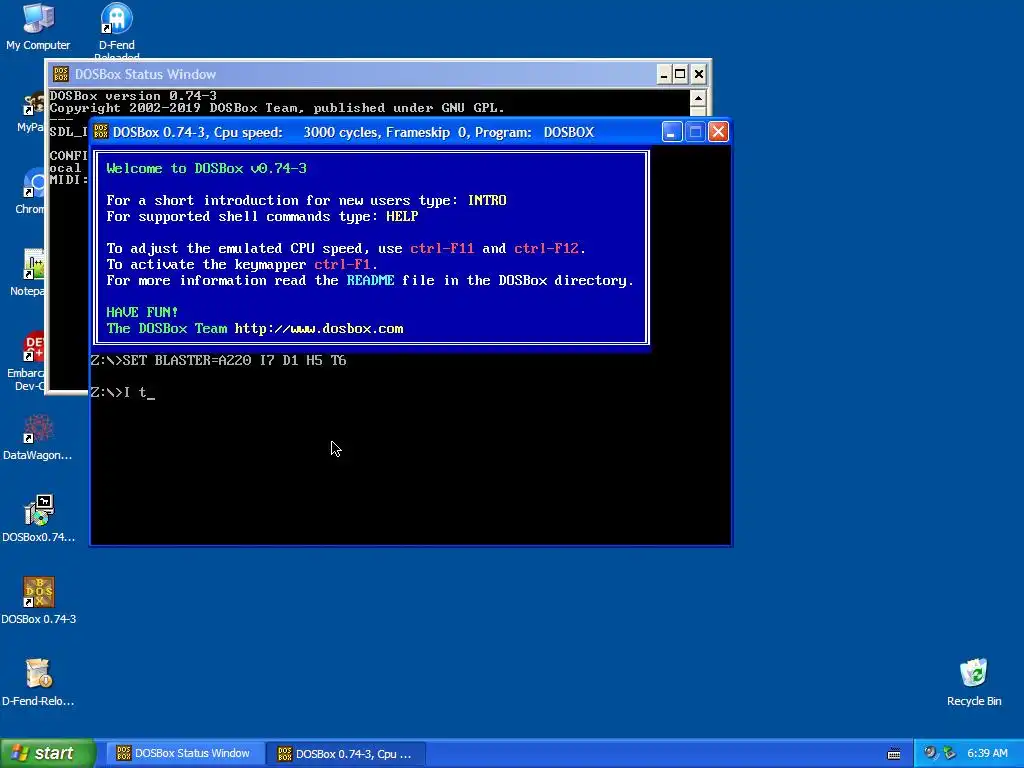Select the D-Fend Reloaded desktop shortcut

(x=116, y=29)
